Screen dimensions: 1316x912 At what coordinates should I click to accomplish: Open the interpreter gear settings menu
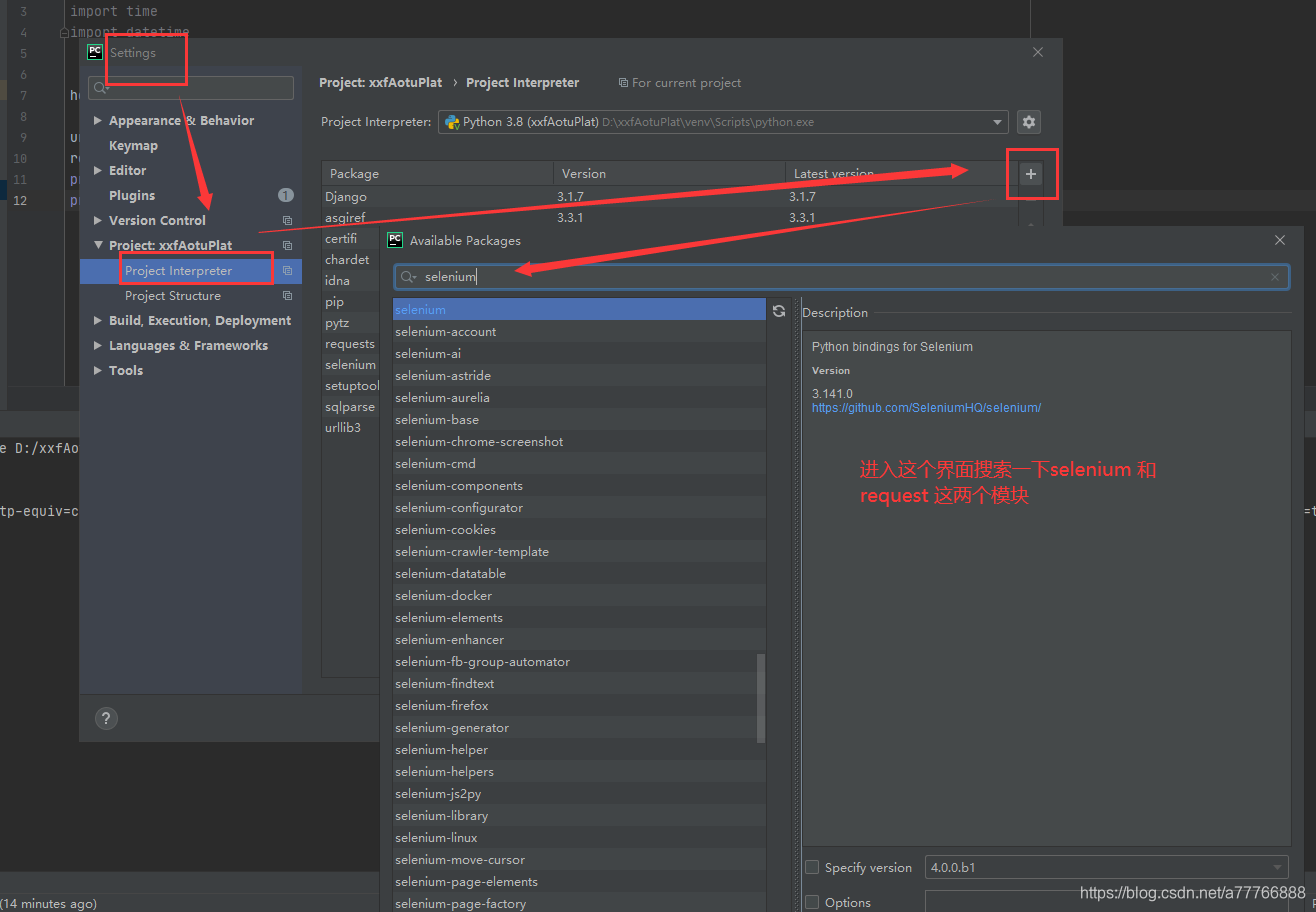[x=1029, y=122]
